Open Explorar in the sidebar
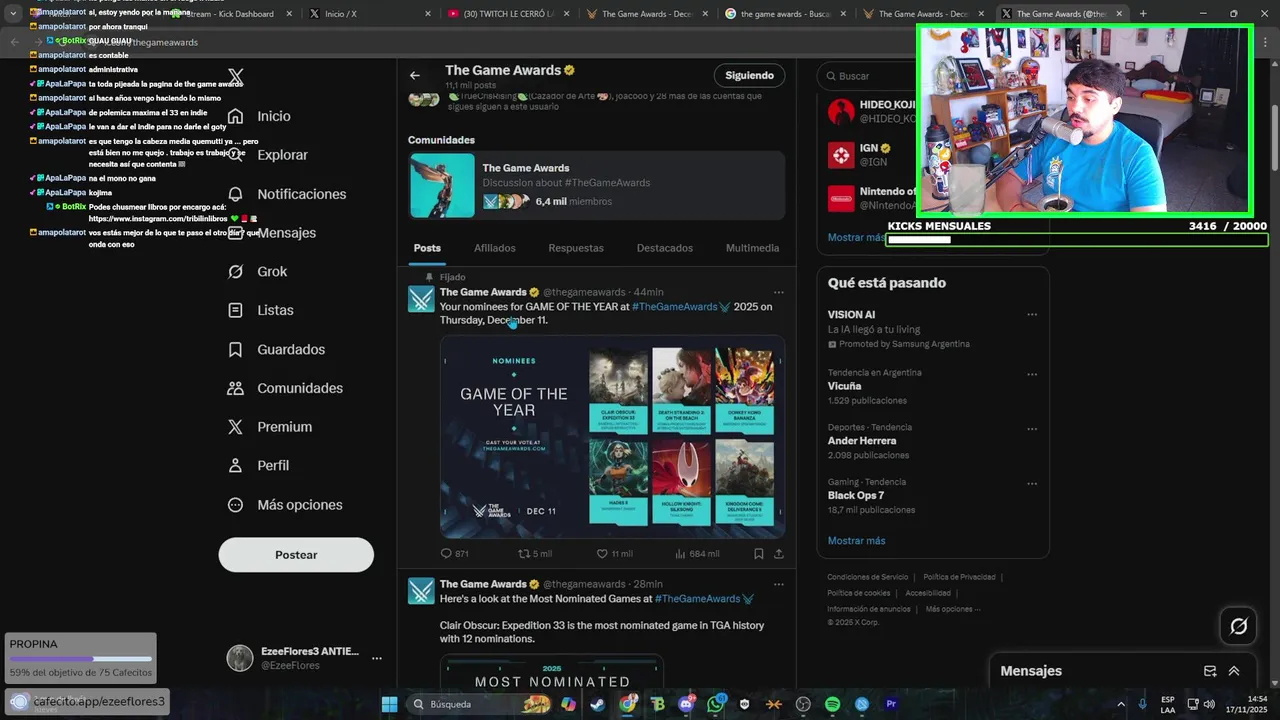This screenshot has width=1280, height=720. pyautogui.click(x=267, y=155)
